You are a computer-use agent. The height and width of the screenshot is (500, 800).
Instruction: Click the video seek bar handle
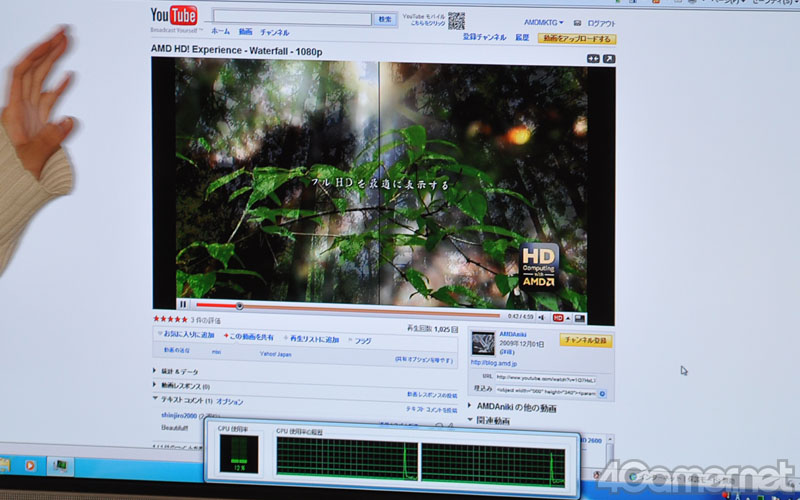[239, 306]
